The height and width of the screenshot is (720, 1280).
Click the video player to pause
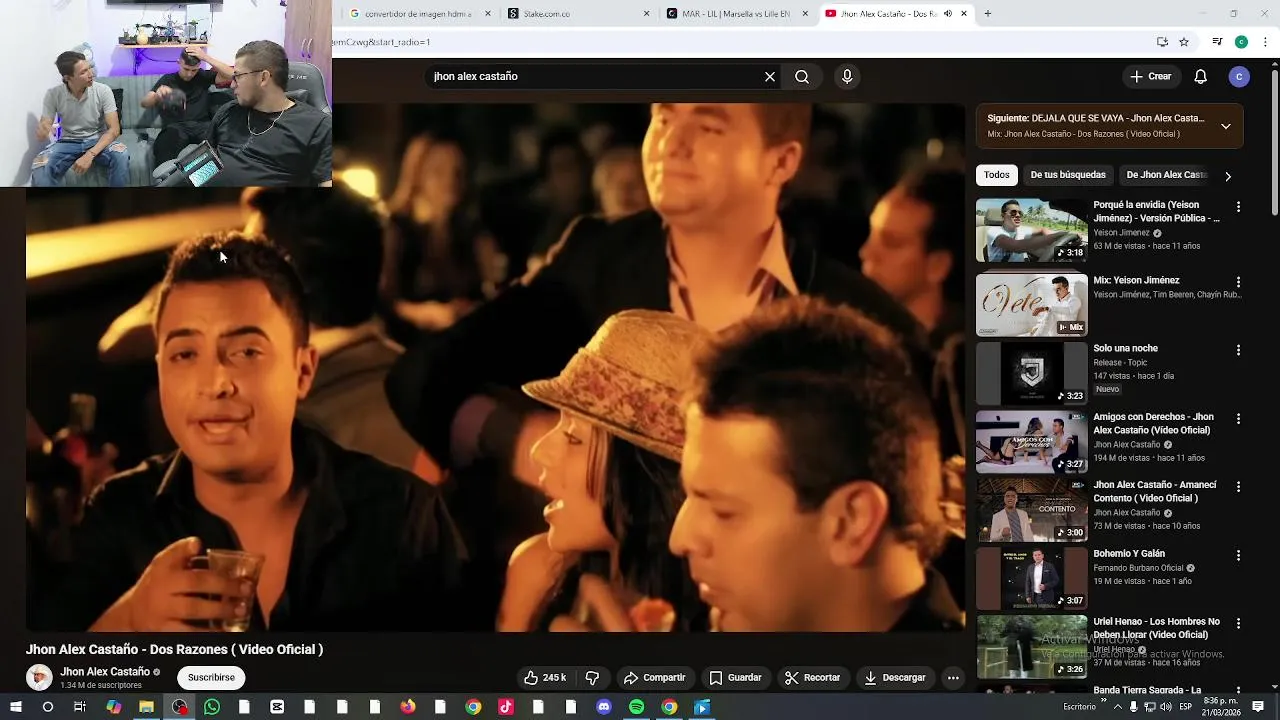pos(496,368)
